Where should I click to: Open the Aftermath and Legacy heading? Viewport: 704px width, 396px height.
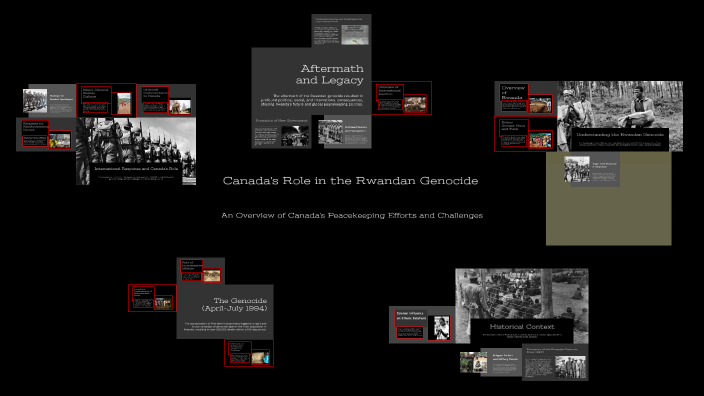(330, 74)
